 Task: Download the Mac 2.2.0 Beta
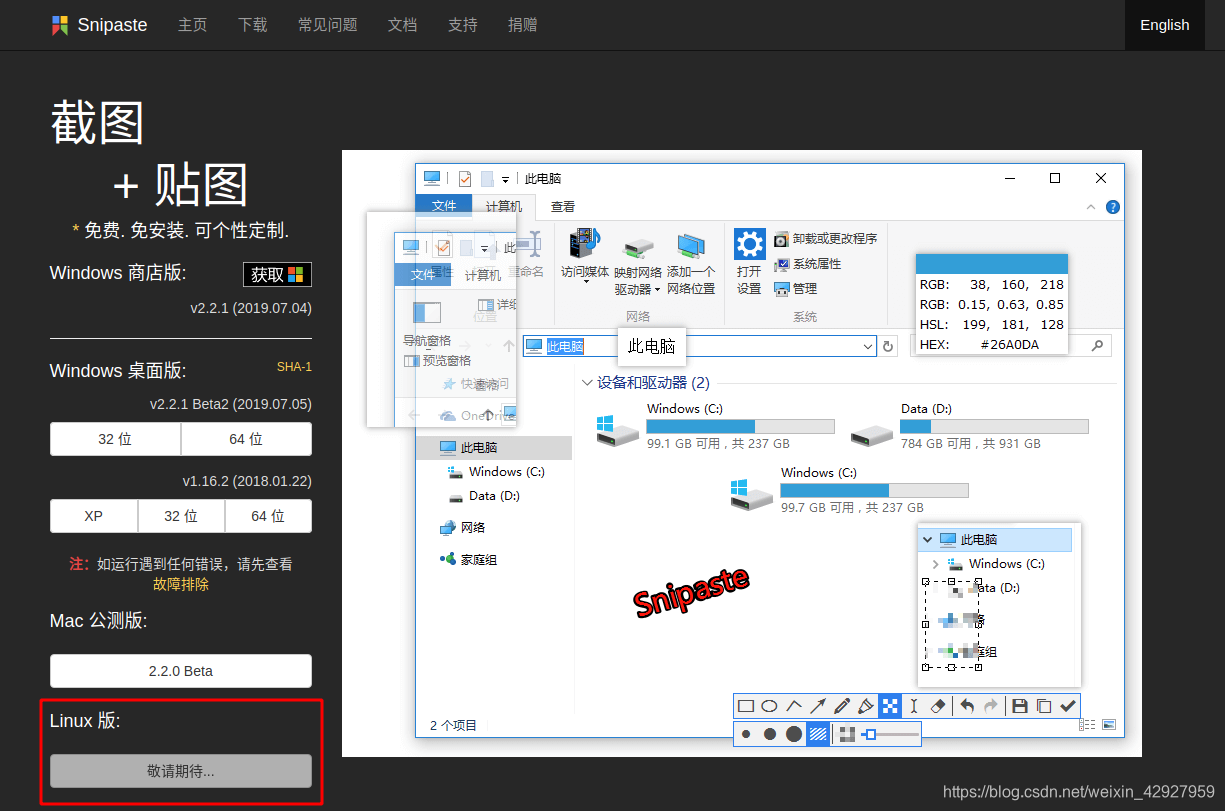[181, 671]
